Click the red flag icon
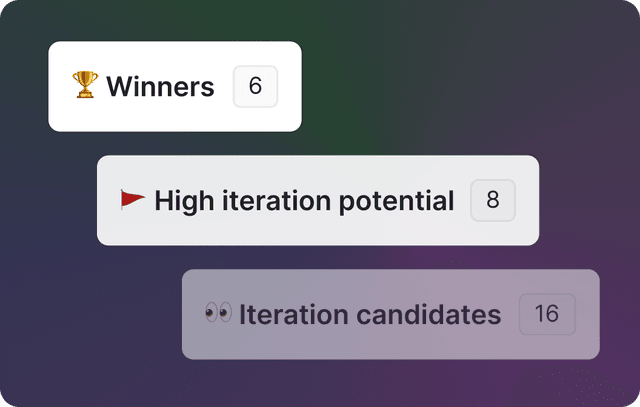The image size is (640, 407). (x=132, y=200)
